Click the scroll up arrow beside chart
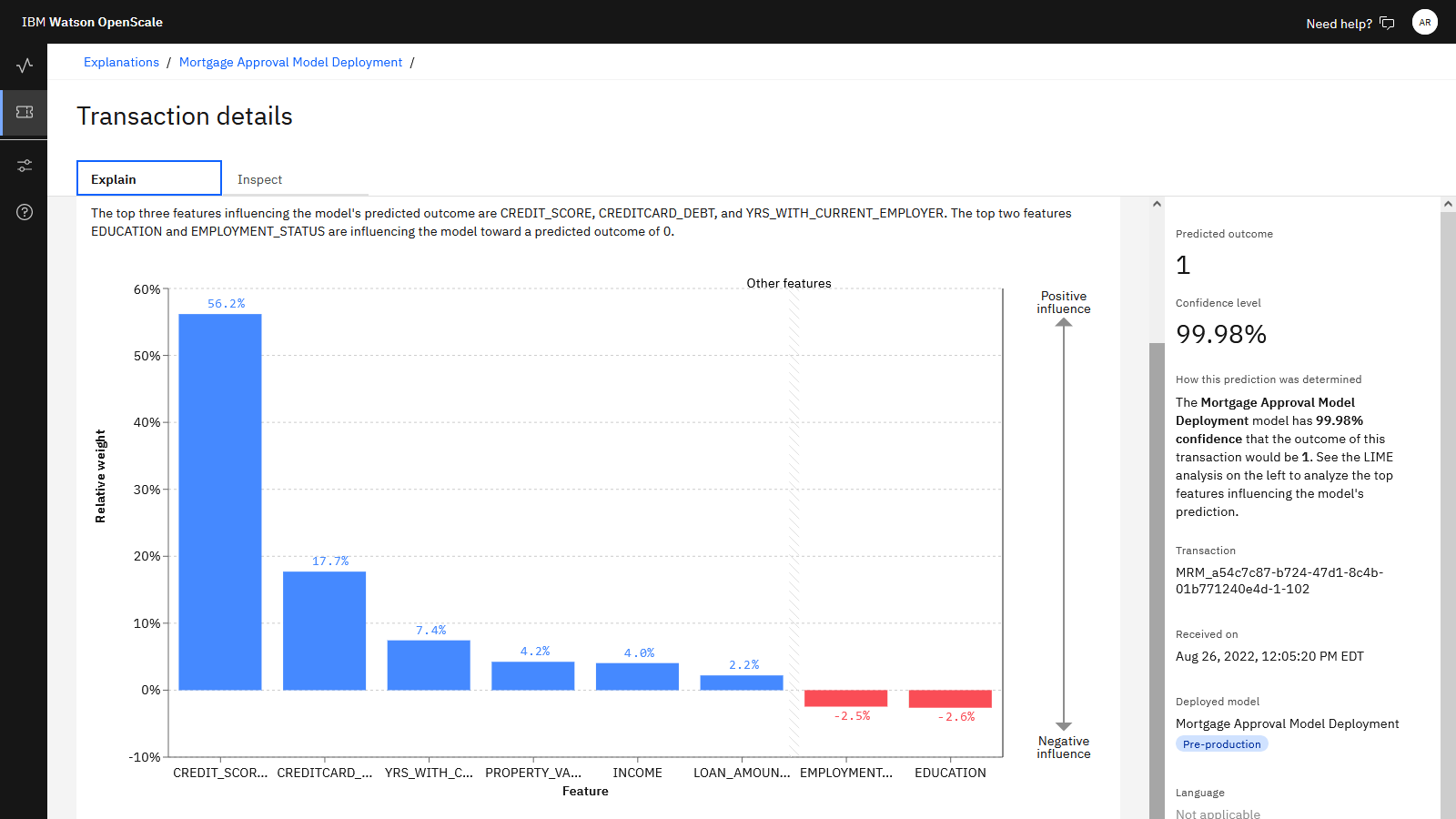Viewport: 1456px width, 819px height. pyautogui.click(x=1157, y=204)
